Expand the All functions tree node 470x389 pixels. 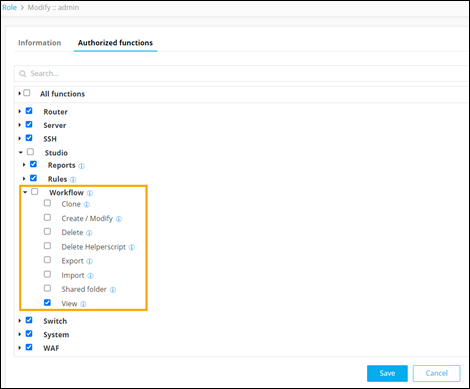20,93
